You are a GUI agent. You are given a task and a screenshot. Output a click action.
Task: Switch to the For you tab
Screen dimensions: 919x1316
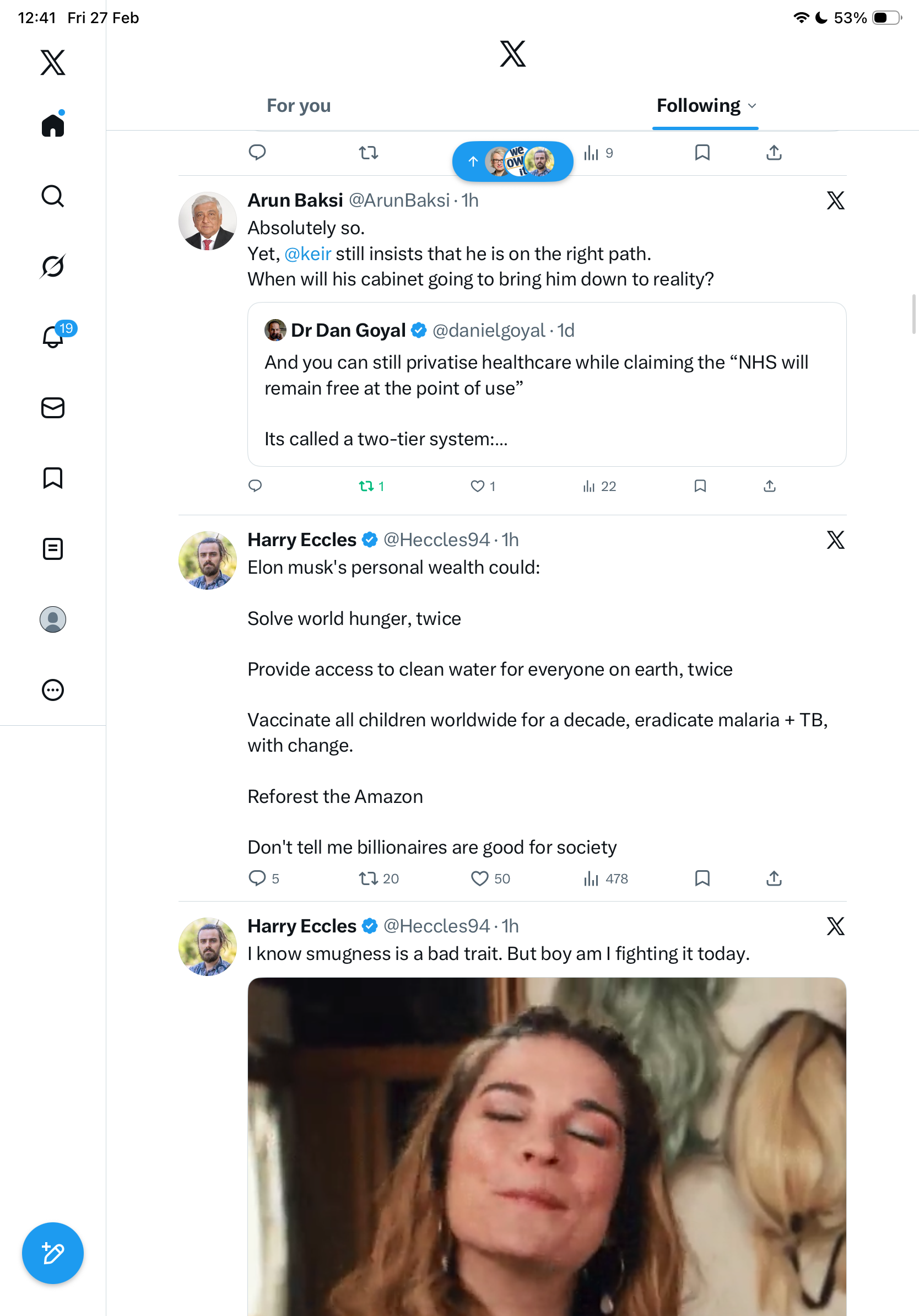[299, 106]
